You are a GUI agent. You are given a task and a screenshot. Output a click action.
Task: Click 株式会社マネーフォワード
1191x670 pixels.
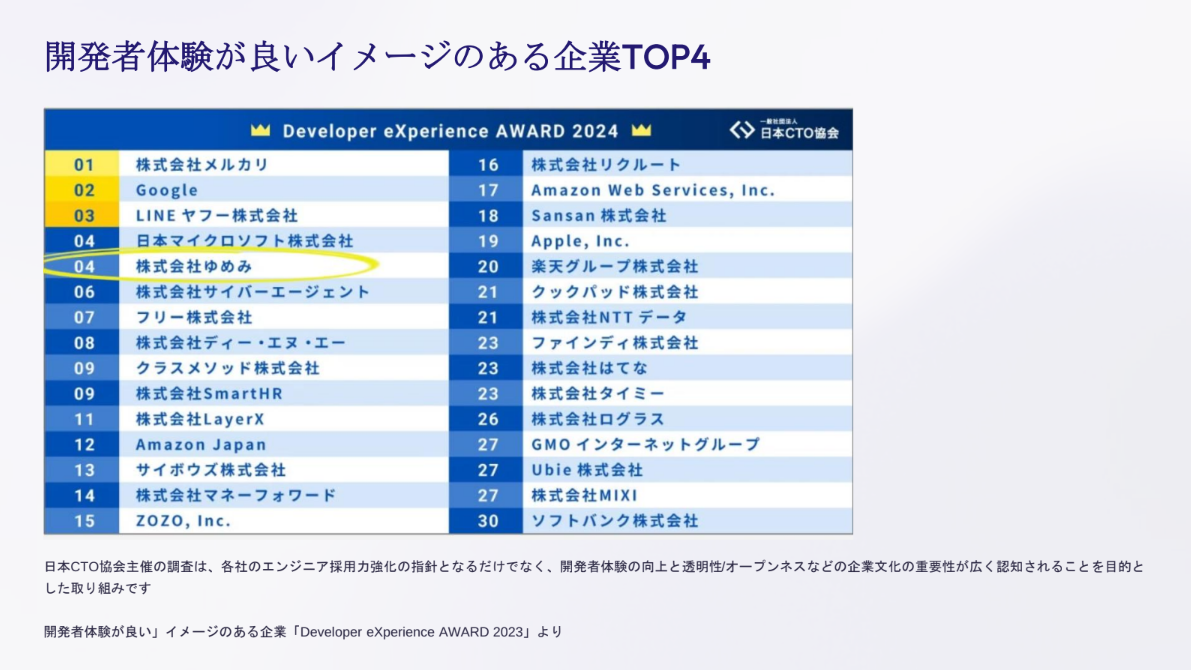(x=236, y=495)
